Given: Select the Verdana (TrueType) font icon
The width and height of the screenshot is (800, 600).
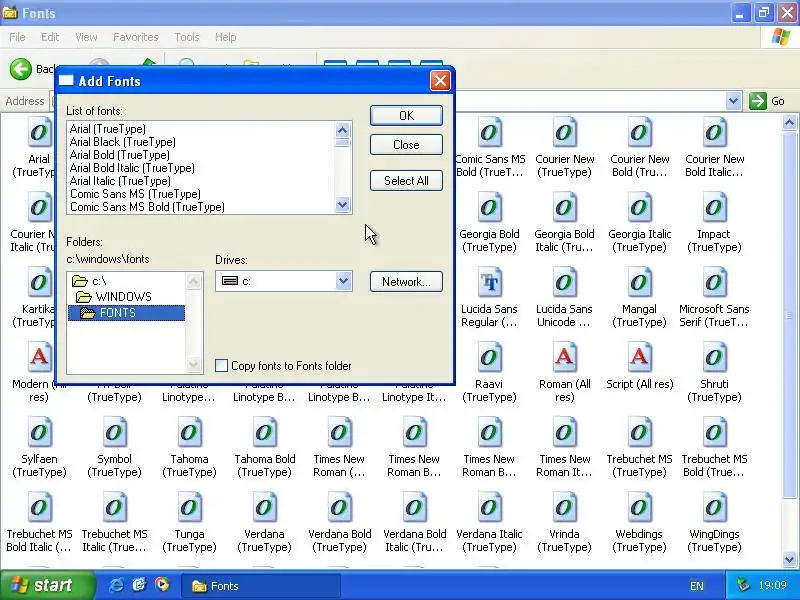Looking at the screenshot, I should click(264, 508).
